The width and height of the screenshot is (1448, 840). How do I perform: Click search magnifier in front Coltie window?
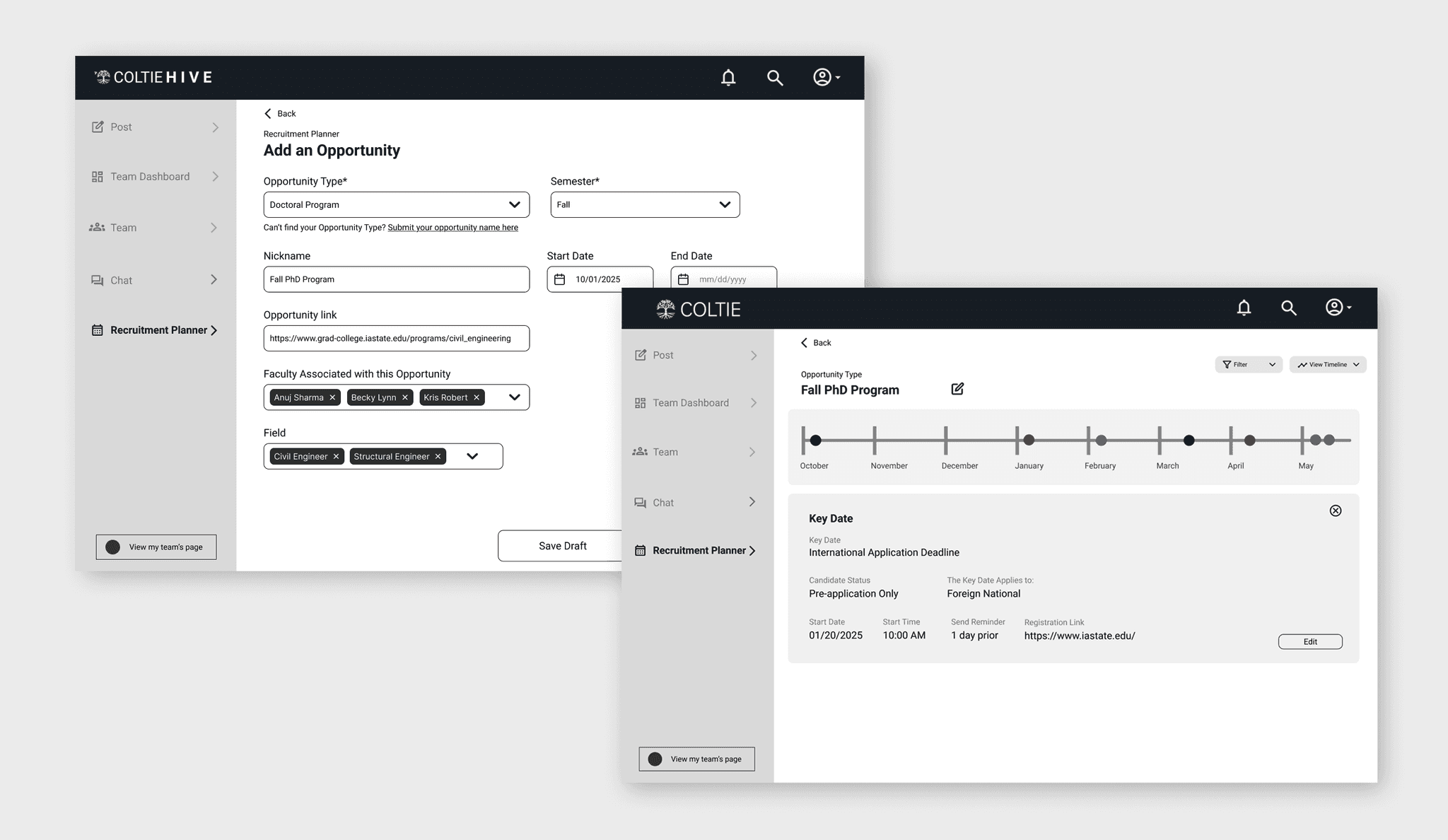tap(1289, 308)
